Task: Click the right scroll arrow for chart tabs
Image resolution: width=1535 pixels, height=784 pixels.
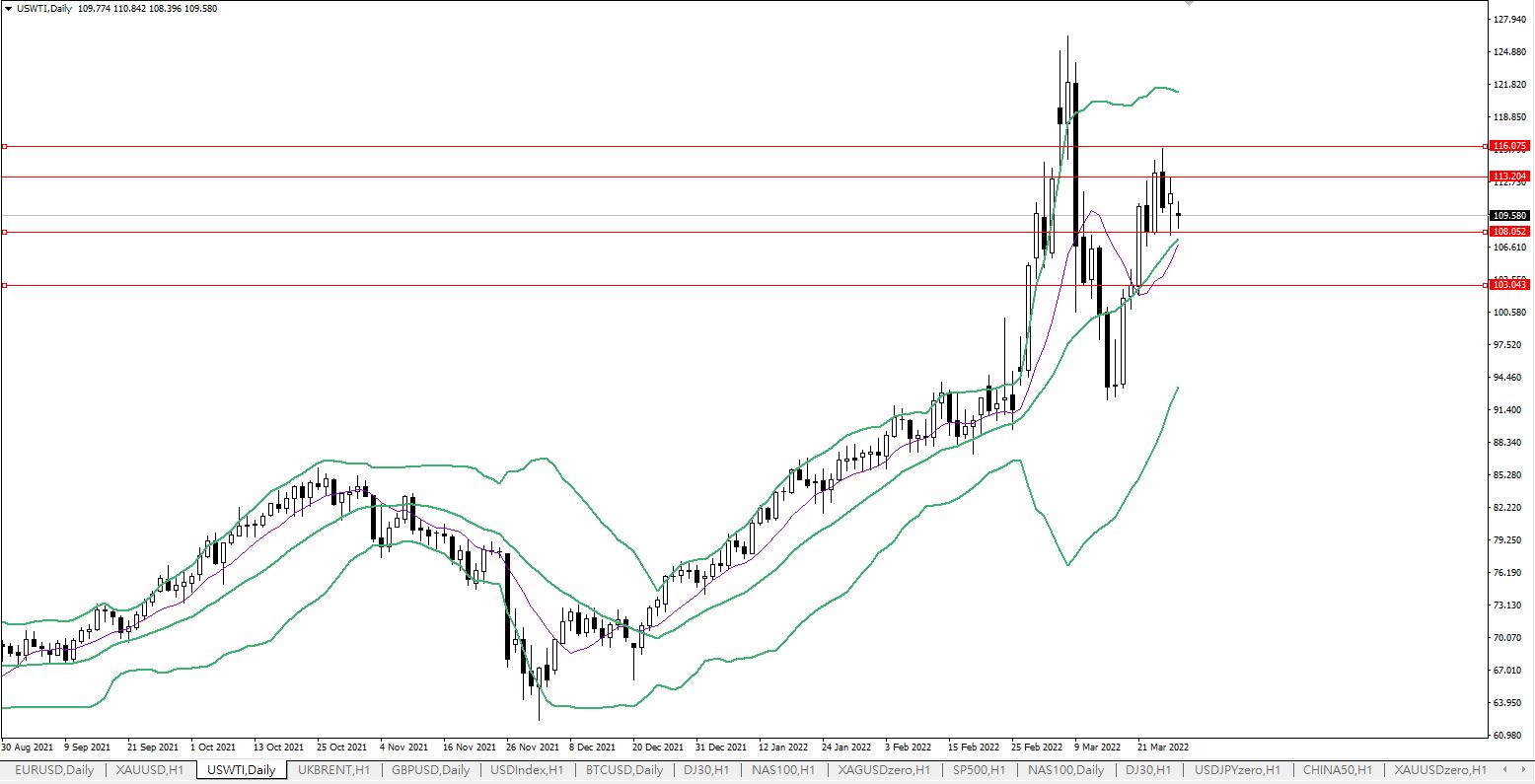Action: click(1522, 769)
